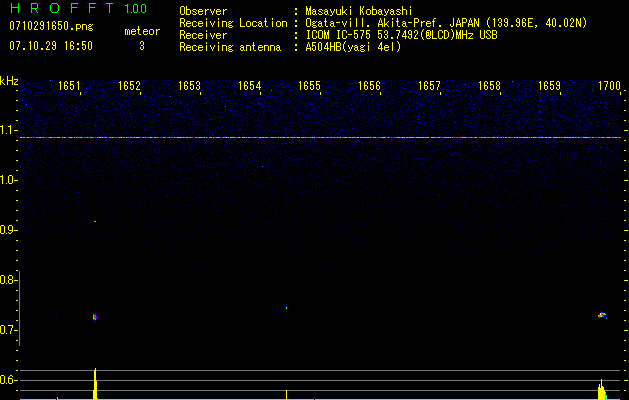This screenshot has width=629, height=400.
Task: Select the filename 0710291650.png
Action: (51, 27)
